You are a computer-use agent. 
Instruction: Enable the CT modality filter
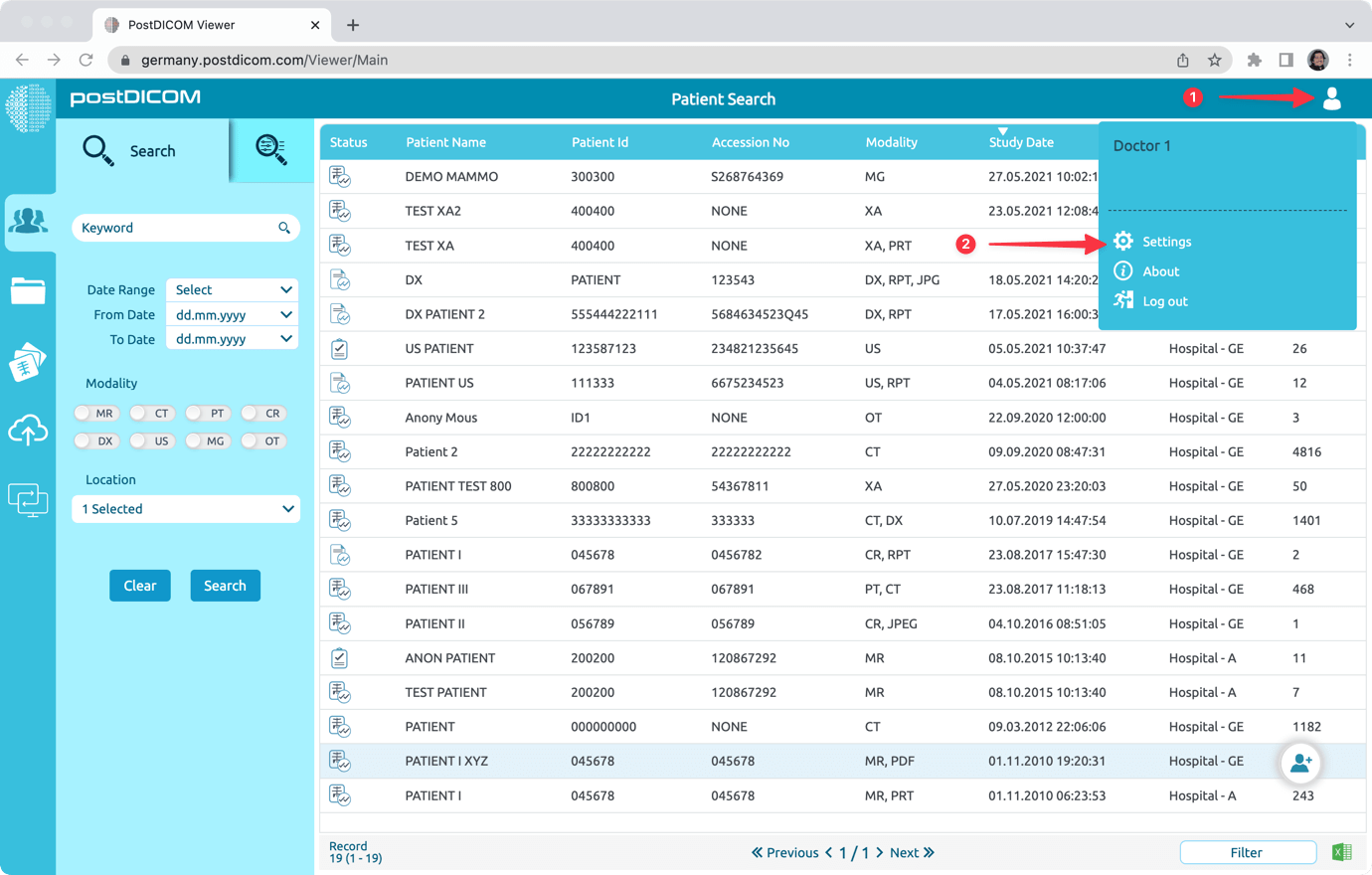[x=151, y=413]
